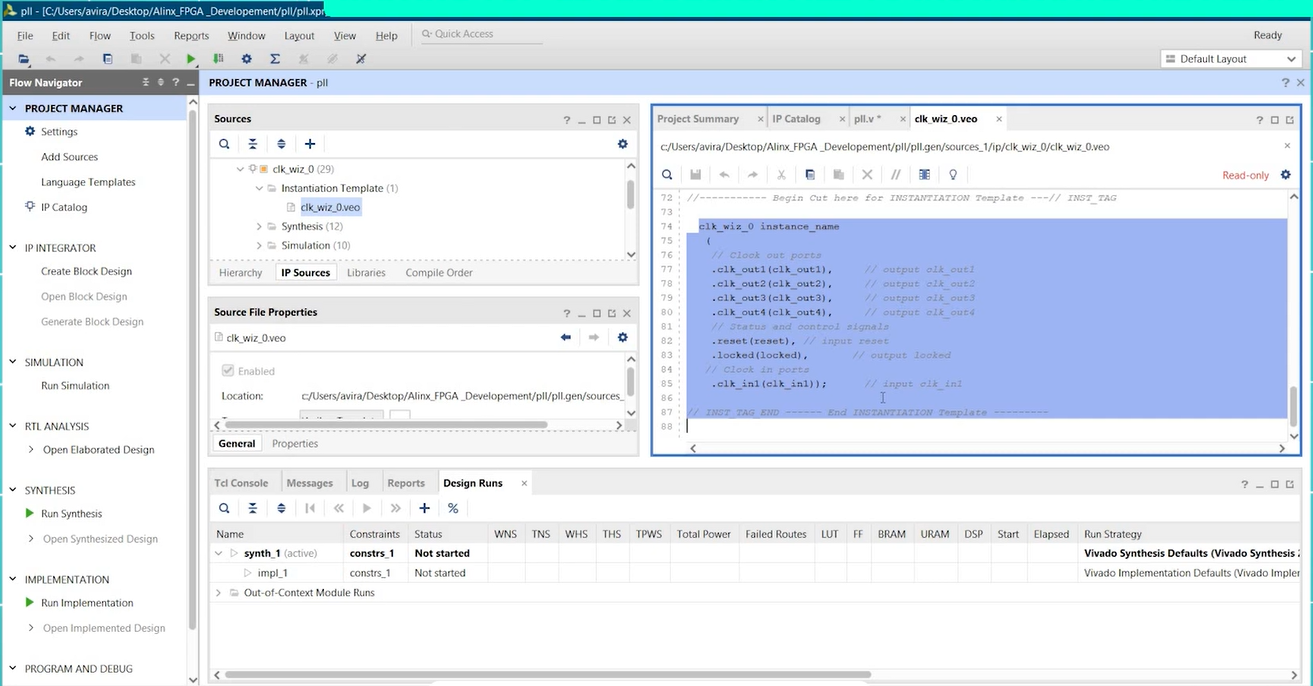Viewport: 1313px width, 686px height.
Task: Toggle column selection mode in editor toolbar
Action: point(924,175)
